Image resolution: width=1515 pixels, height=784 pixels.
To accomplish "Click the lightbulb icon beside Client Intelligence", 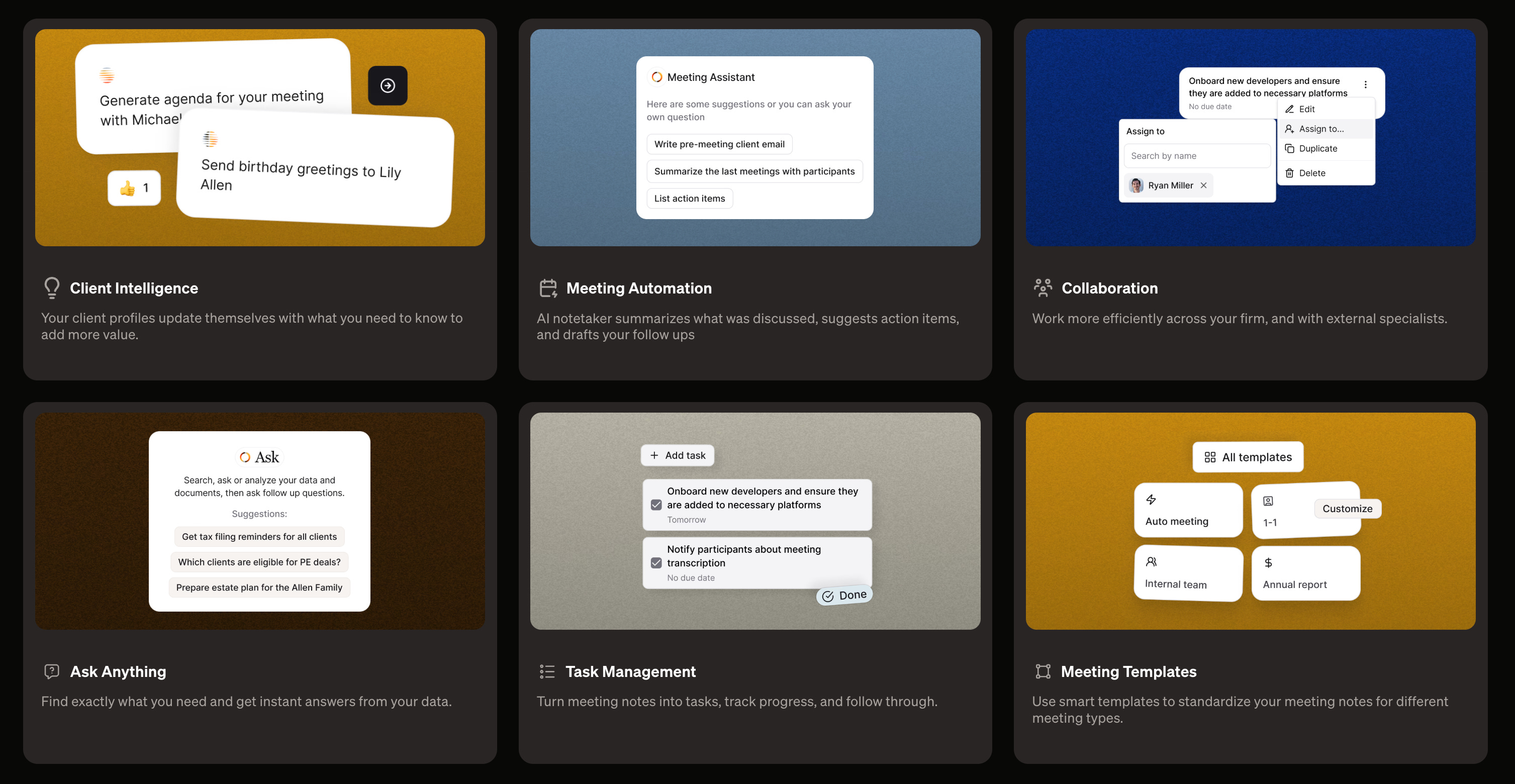I will [x=52, y=287].
